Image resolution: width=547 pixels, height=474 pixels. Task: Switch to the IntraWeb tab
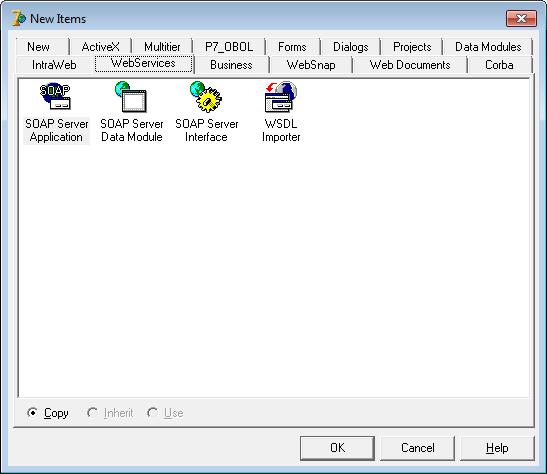click(x=54, y=65)
